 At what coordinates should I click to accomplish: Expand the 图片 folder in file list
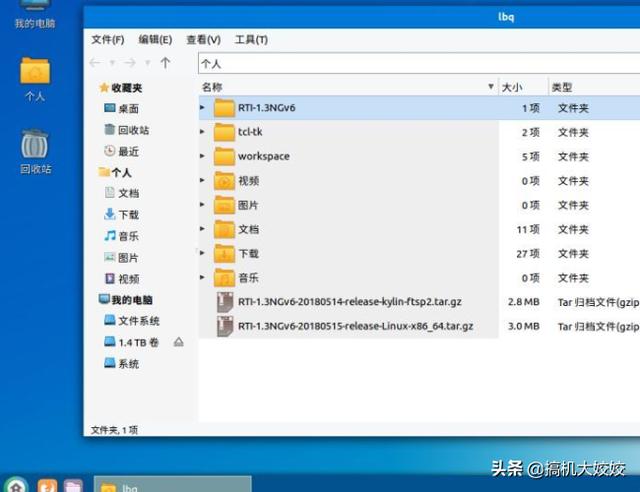[202, 205]
